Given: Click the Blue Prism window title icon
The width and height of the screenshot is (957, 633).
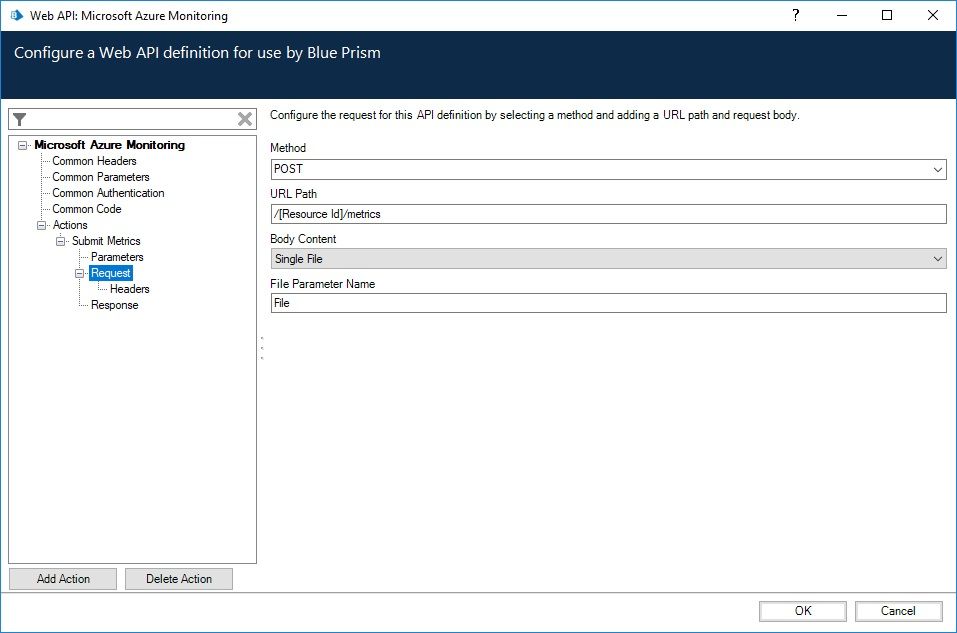Looking at the screenshot, I should click(x=16, y=16).
